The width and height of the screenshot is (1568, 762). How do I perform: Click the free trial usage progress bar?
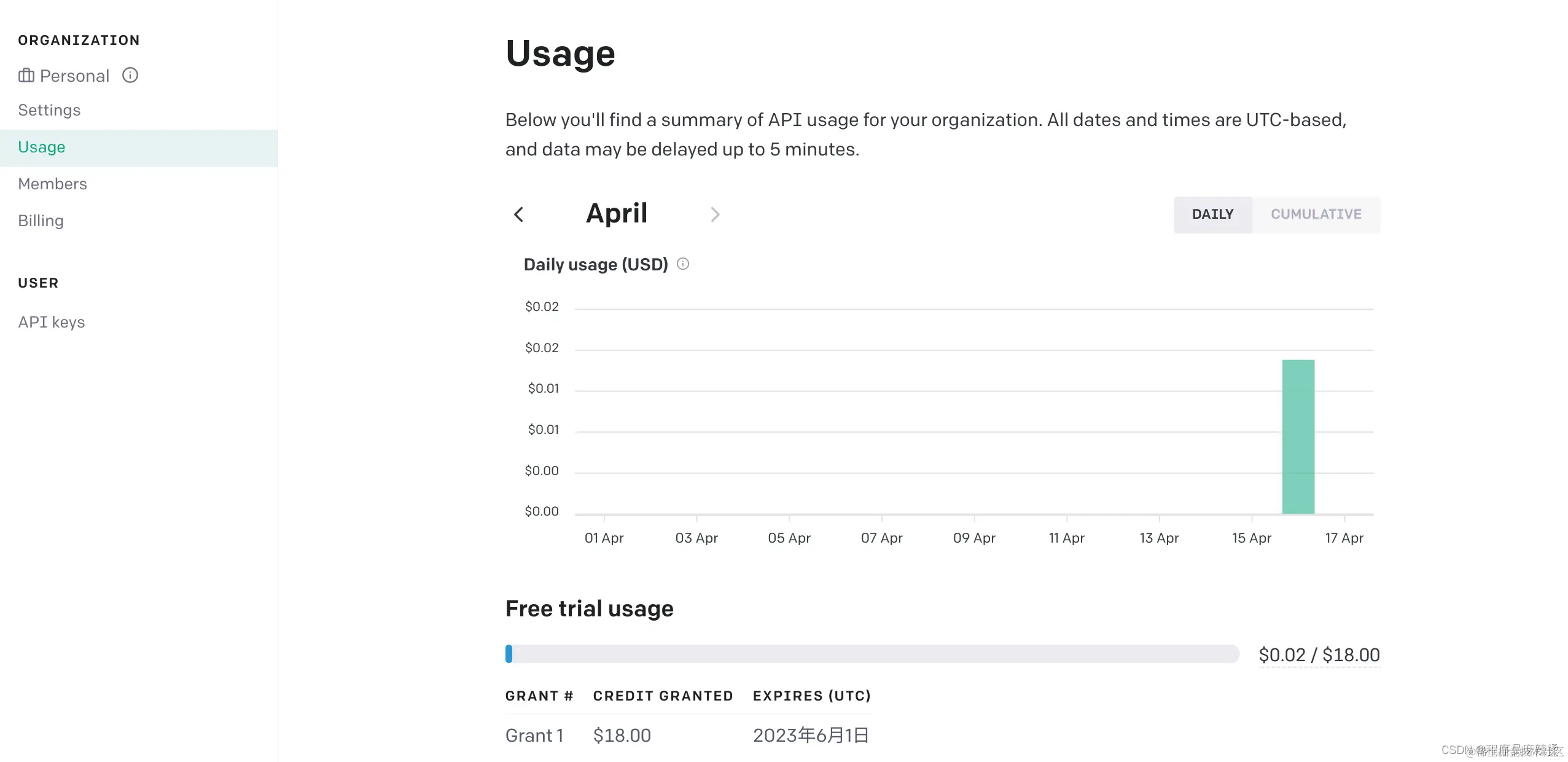[x=872, y=654]
